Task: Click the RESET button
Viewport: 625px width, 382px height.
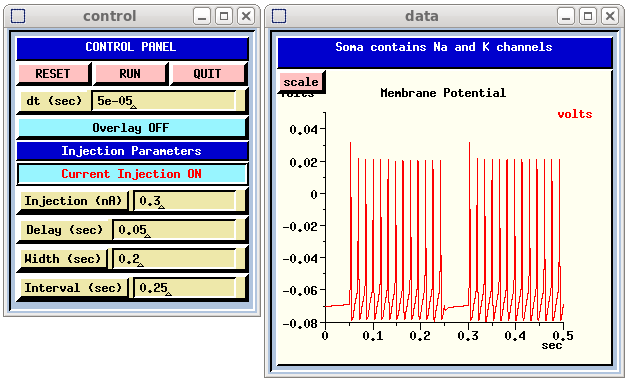Action: (53, 74)
